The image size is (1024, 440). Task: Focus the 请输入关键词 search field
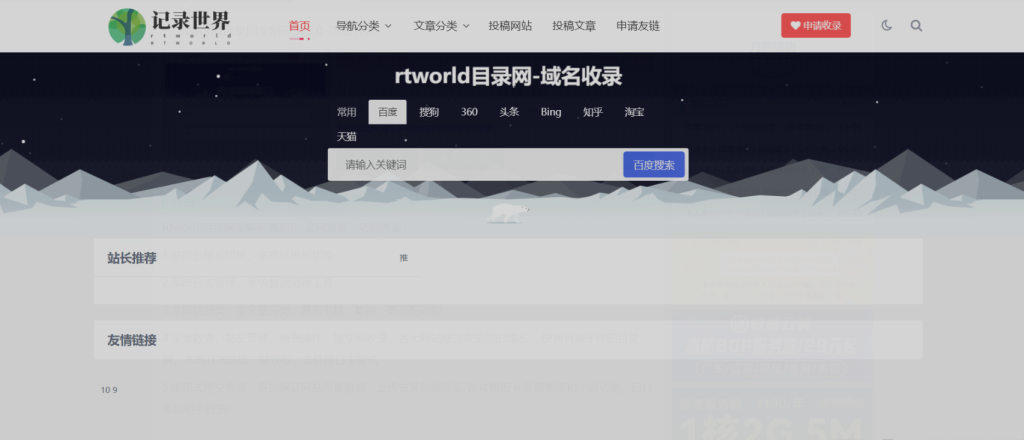coord(475,165)
